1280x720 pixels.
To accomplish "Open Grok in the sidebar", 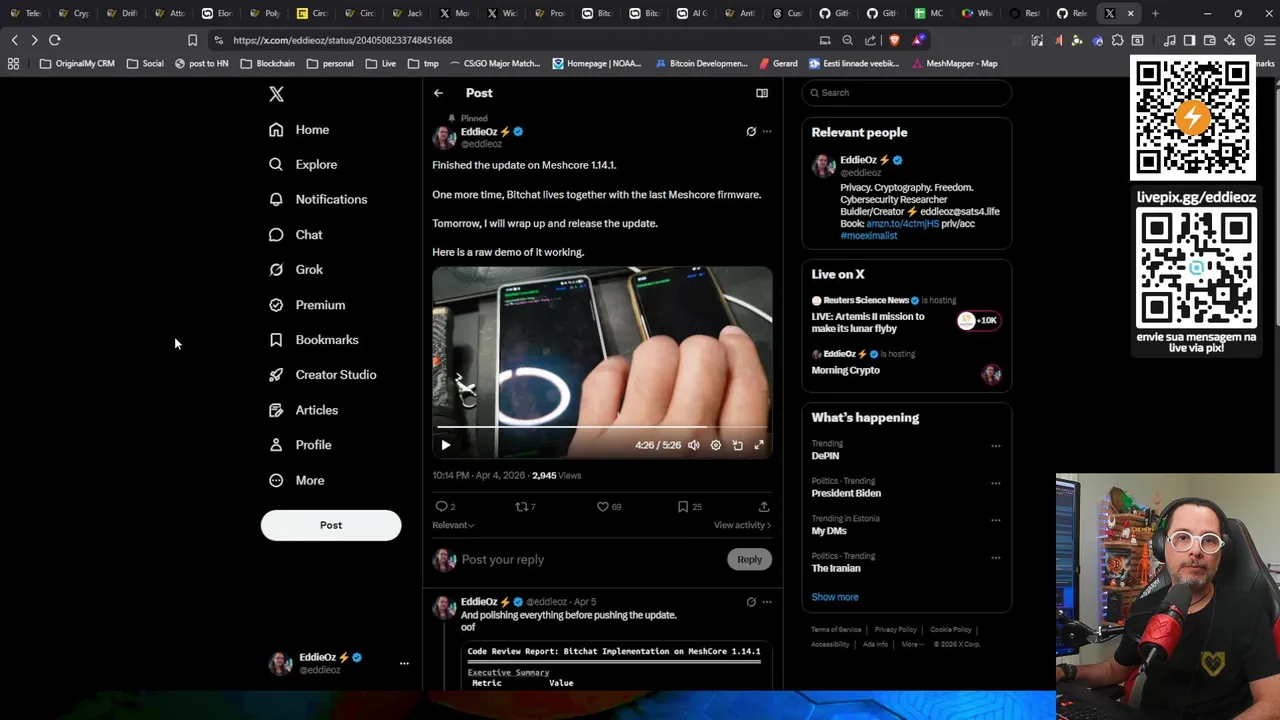I will click(x=296, y=270).
